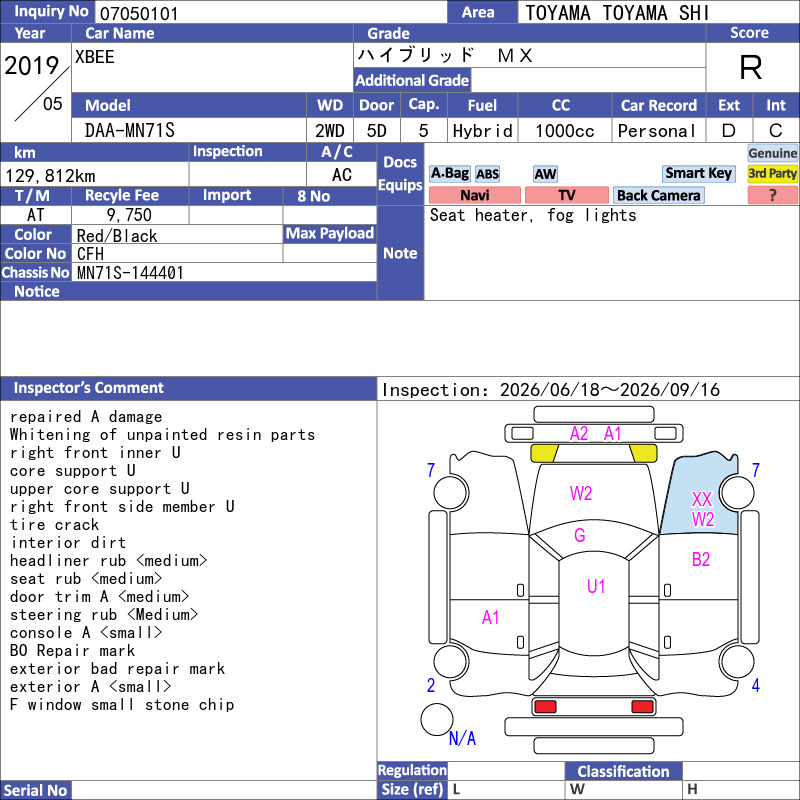The image size is (800, 800).
Task: Click the red question mark badge
Action: point(772,195)
